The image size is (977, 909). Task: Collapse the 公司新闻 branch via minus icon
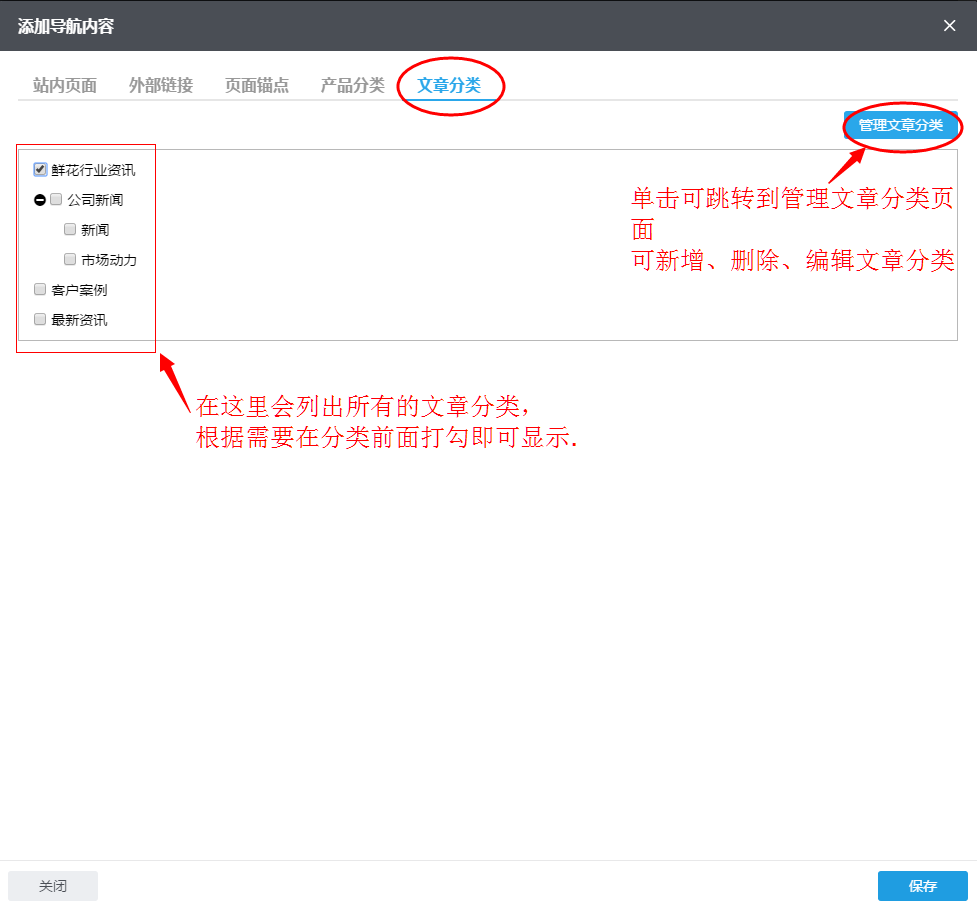click(42, 199)
